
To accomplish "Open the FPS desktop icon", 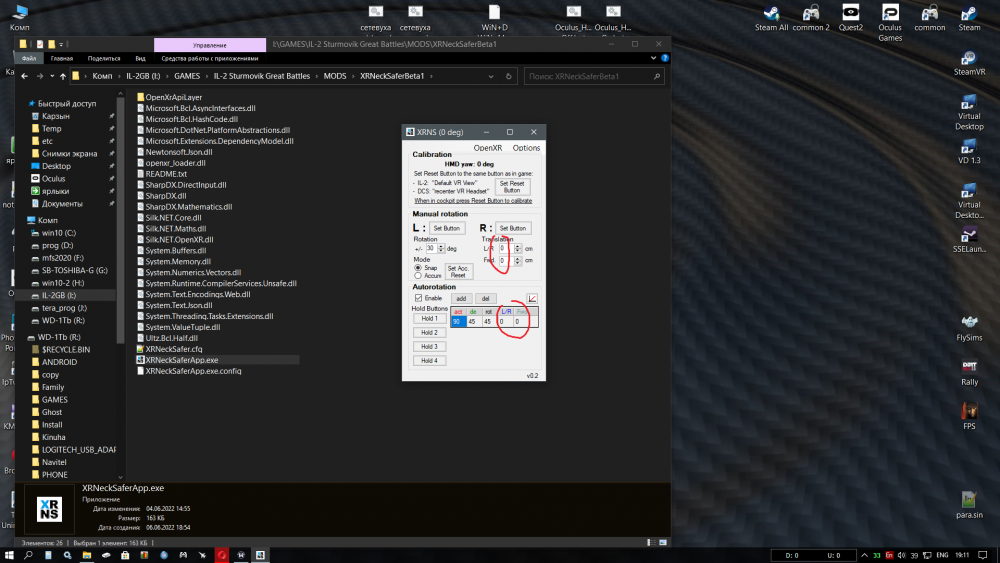I will click(x=969, y=417).
